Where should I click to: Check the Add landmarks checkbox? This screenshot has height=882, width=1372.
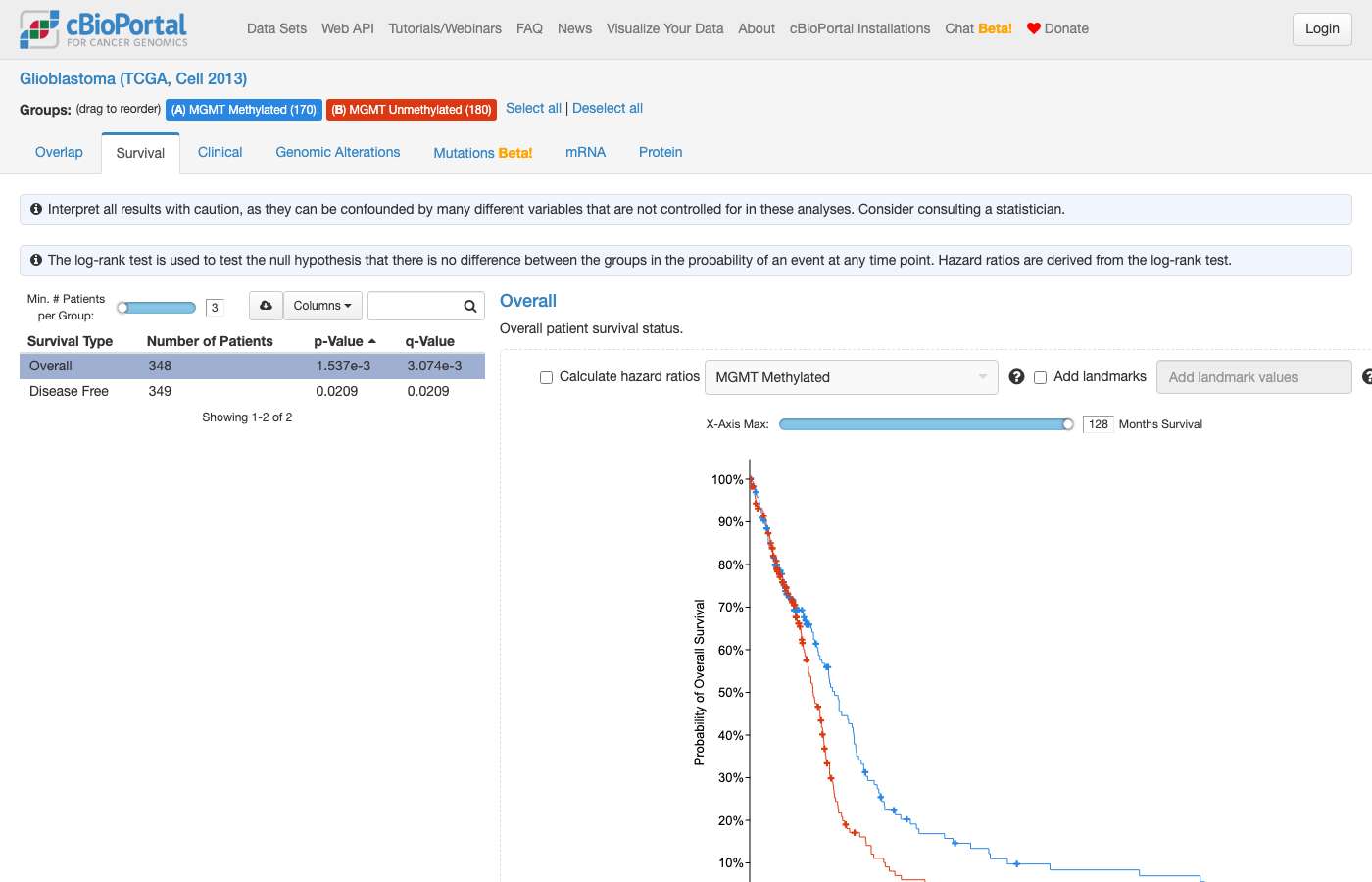(1041, 377)
